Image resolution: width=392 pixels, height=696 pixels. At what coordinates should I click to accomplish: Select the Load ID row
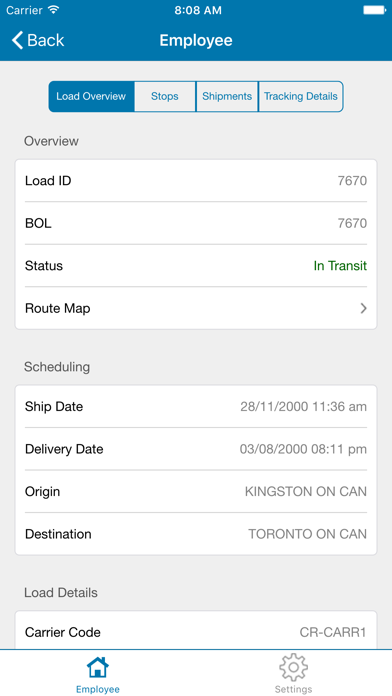pos(196,181)
